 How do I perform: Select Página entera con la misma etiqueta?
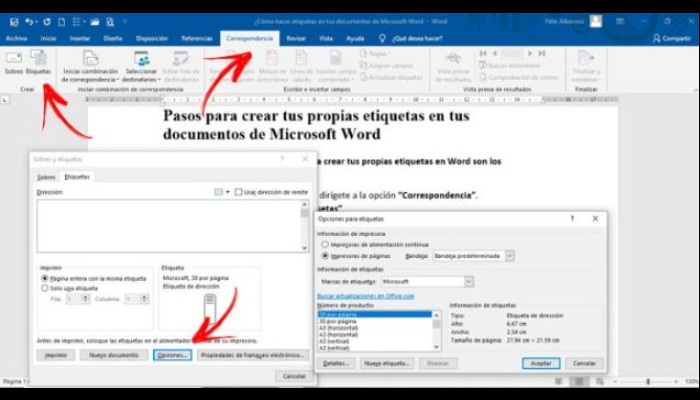pyautogui.click(x=45, y=279)
